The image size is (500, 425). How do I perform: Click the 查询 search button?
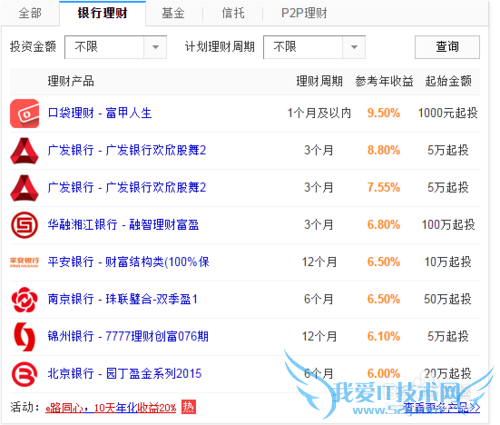(447, 47)
